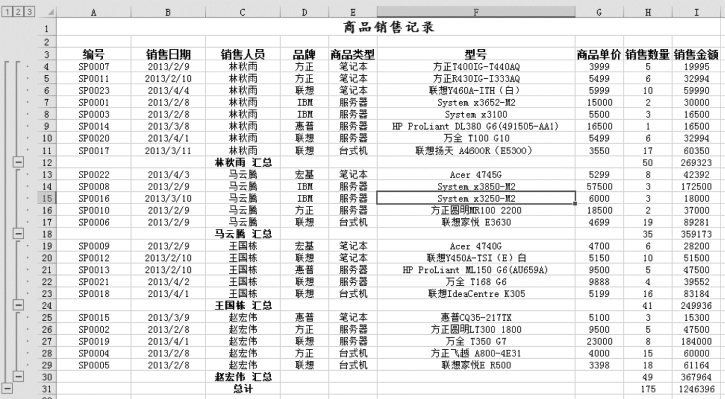Collapse the 马云腾 汇总 group
The width and height of the screenshot is (725, 399).
(18, 233)
